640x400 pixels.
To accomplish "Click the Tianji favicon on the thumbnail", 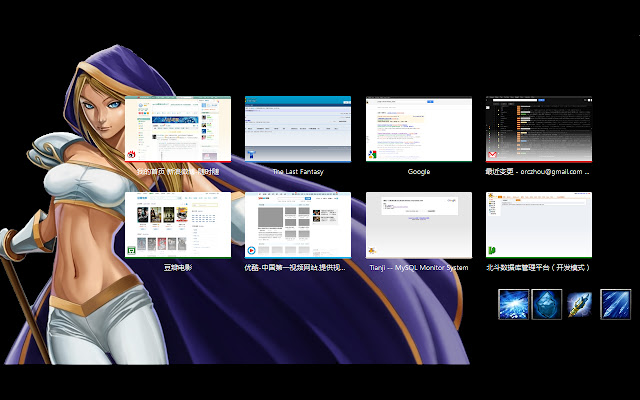I will click(372, 251).
